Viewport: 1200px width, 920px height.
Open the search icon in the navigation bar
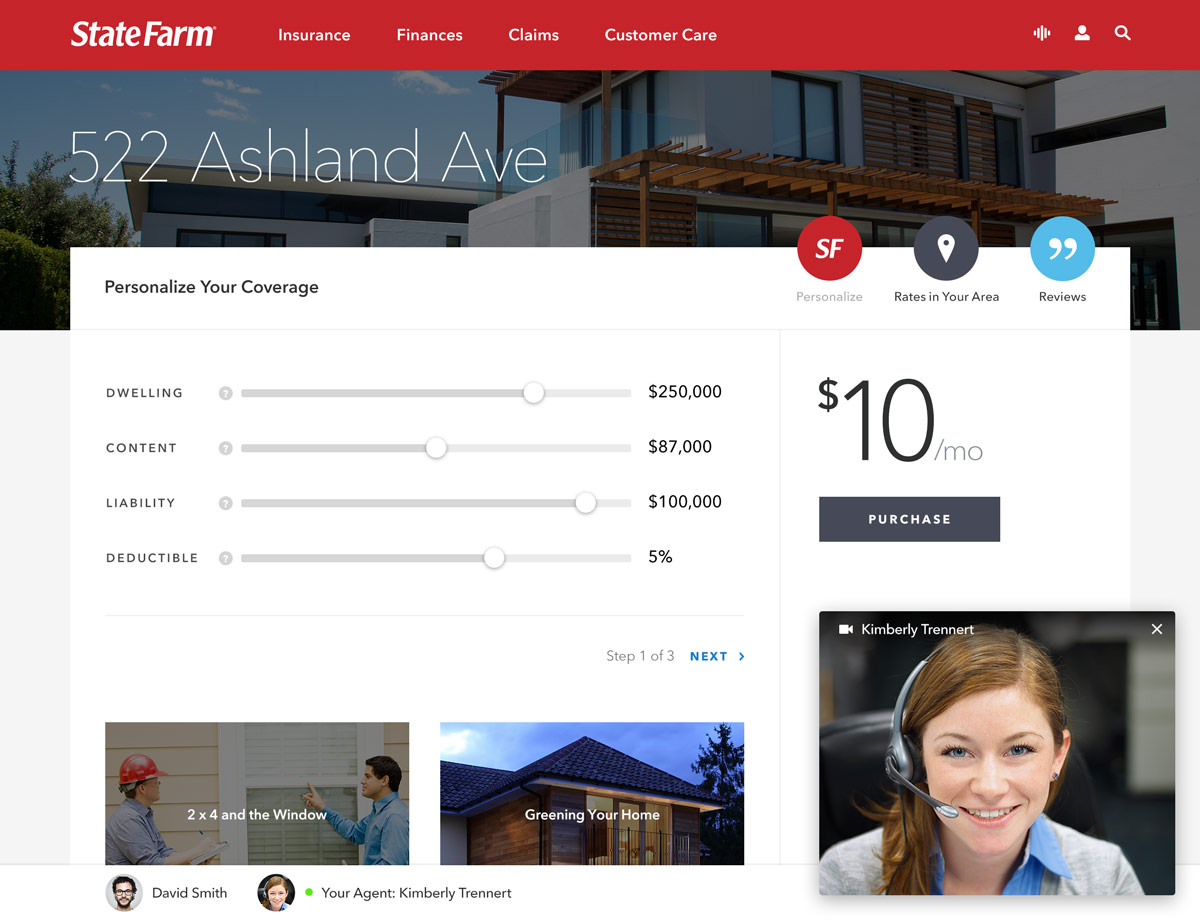[1122, 33]
